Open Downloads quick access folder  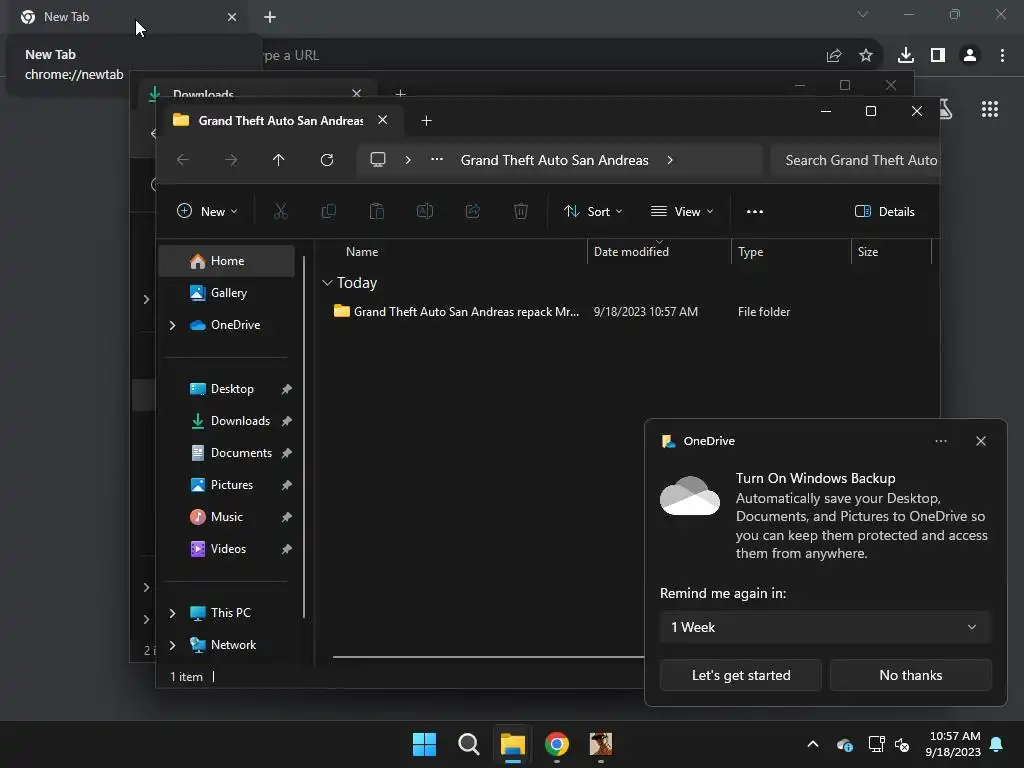pyautogui.click(x=227, y=421)
